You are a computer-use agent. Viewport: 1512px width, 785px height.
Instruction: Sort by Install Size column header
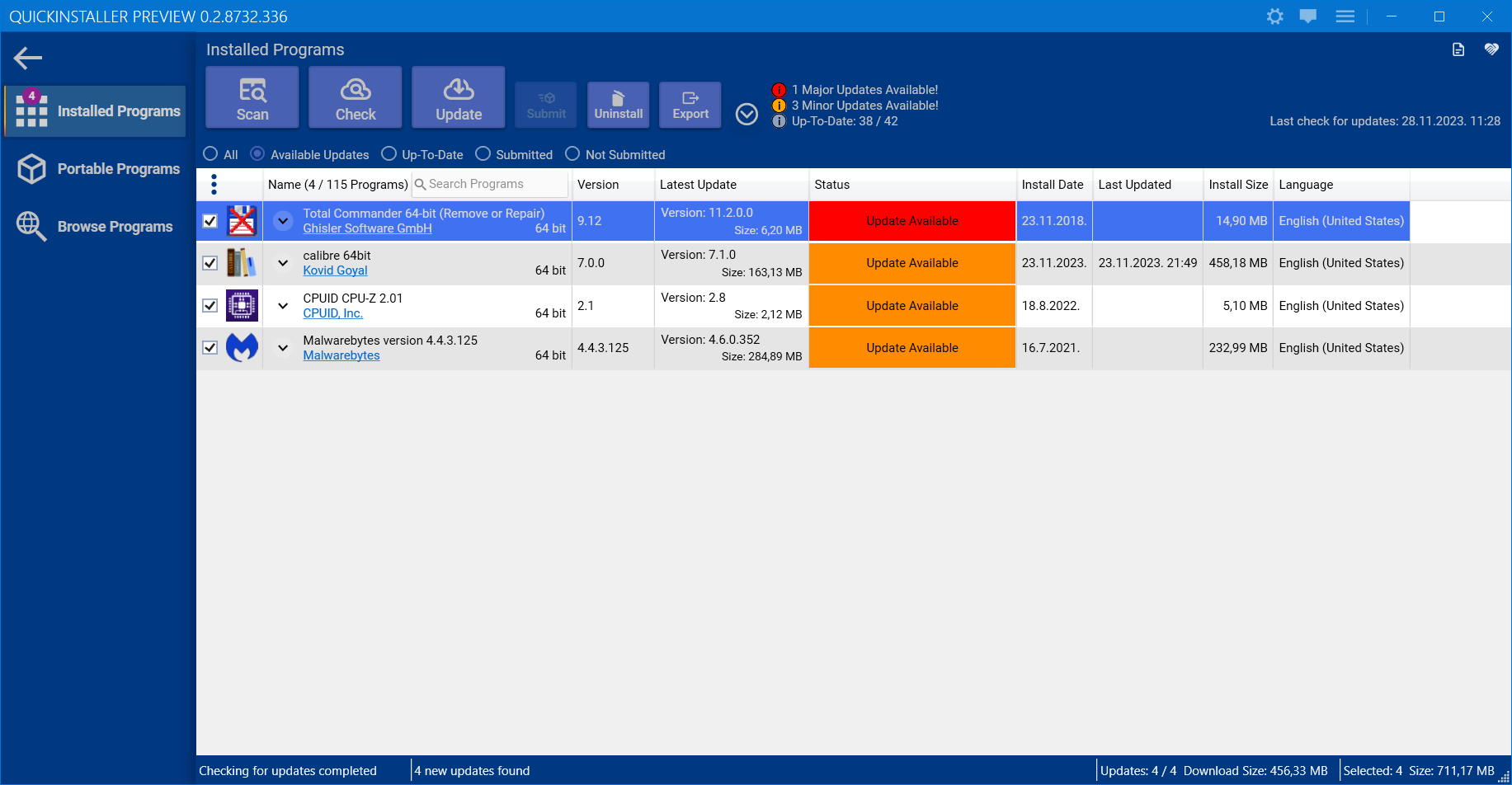pos(1238,185)
